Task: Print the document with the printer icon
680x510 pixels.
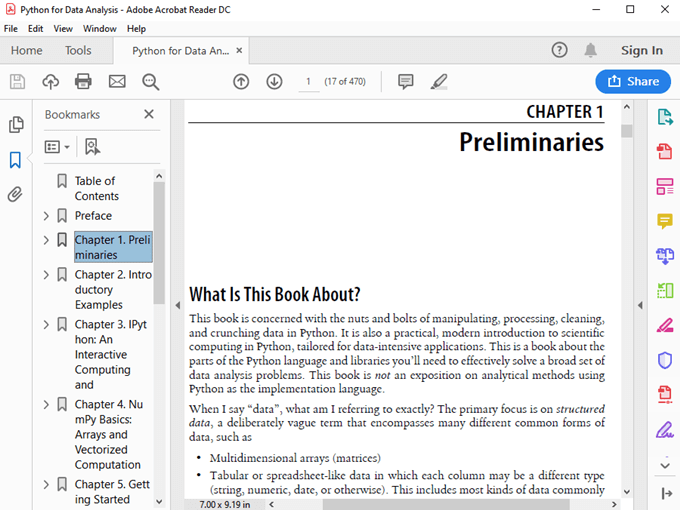Action: click(x=83, y=82)
